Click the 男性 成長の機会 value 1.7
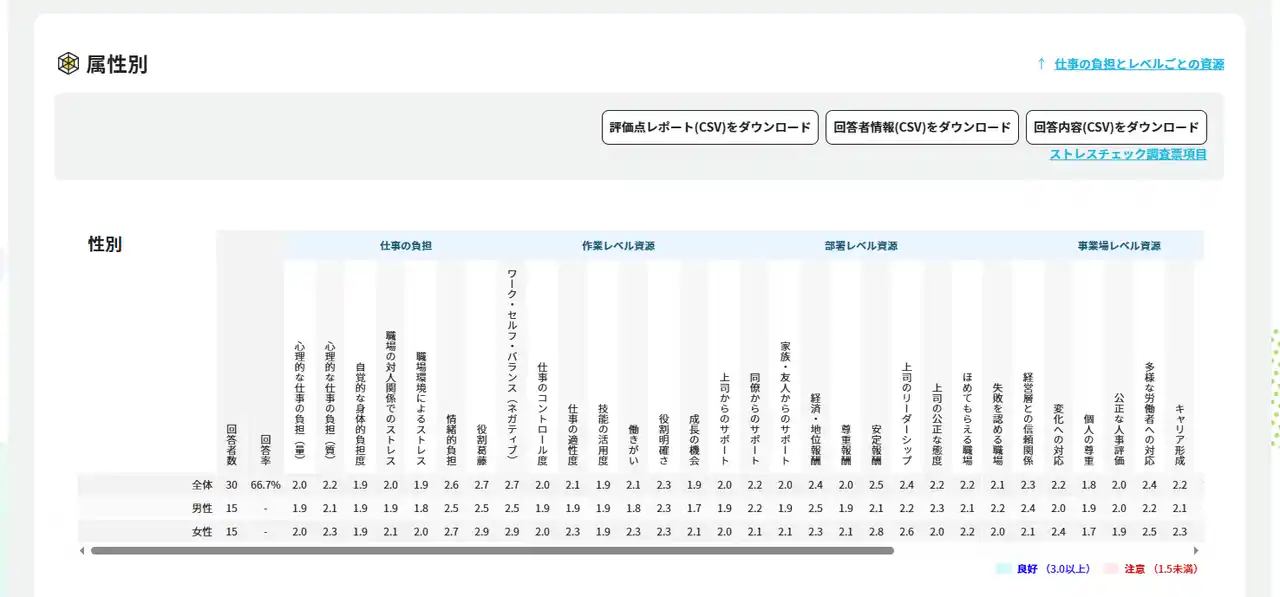This screenshot has width=1280, height=597. [694, 508]
